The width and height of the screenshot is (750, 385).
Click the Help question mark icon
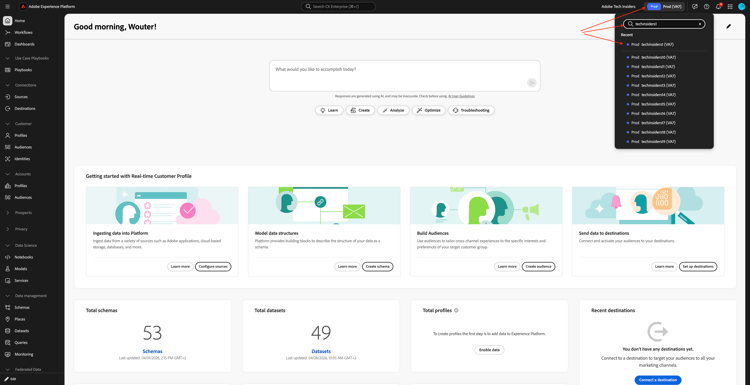tap(706, 7)
